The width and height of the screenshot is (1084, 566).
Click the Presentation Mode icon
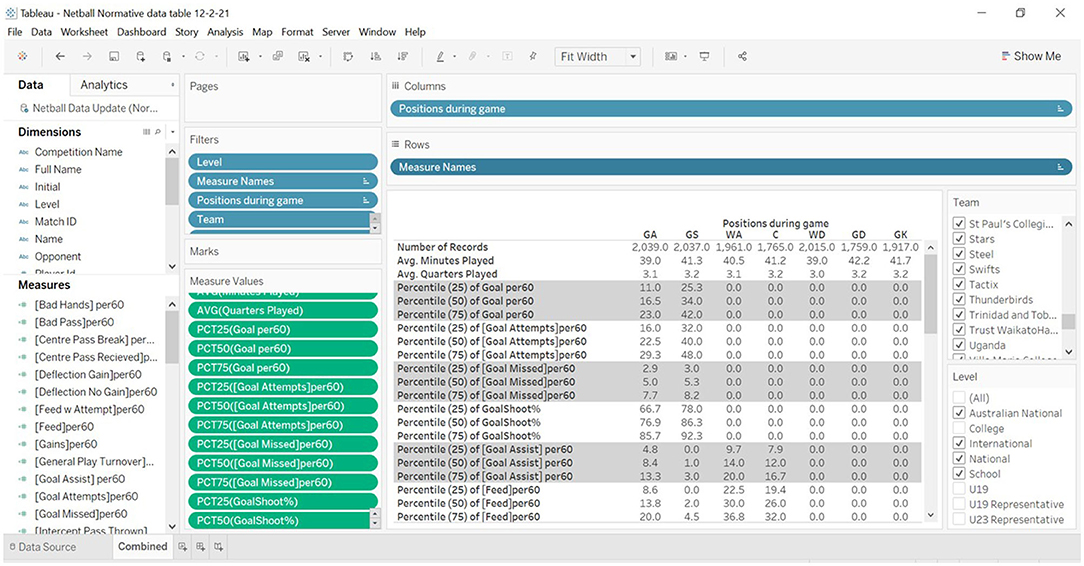pyautogui.click(x=704, y=57)
